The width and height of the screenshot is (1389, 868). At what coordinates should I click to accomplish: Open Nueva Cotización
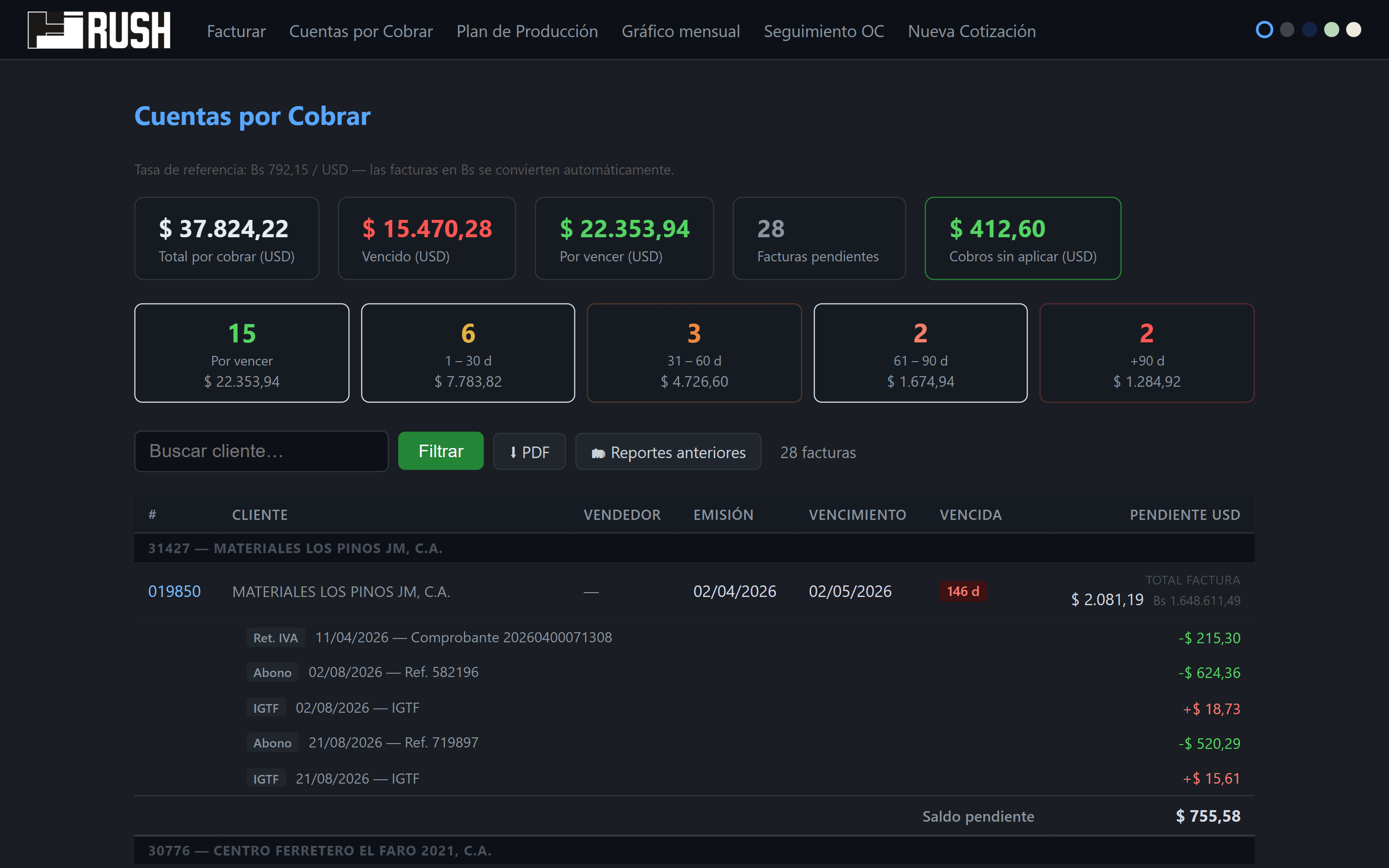tap(972, 31)
